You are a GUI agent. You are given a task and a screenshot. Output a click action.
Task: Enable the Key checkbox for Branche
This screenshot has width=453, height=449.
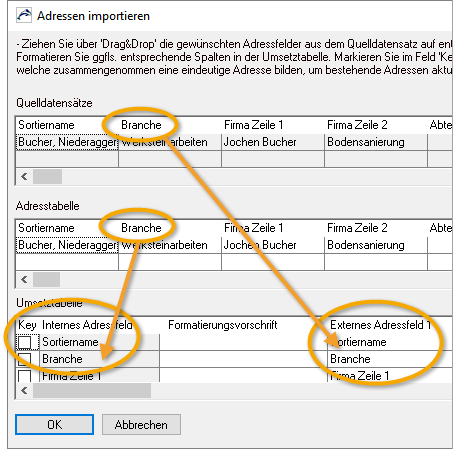click(x=25, y=359)
